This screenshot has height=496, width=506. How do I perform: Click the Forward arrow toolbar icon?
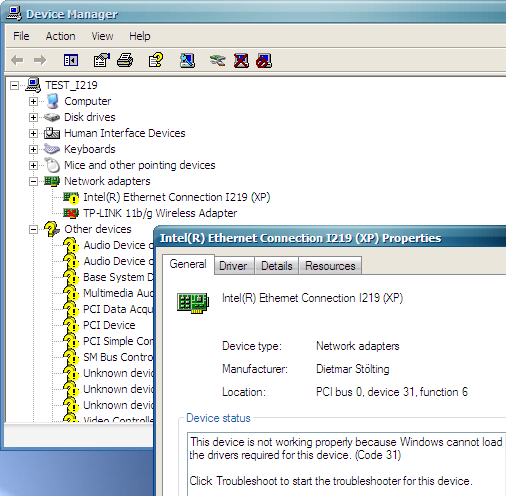click(x=40, y=61)
